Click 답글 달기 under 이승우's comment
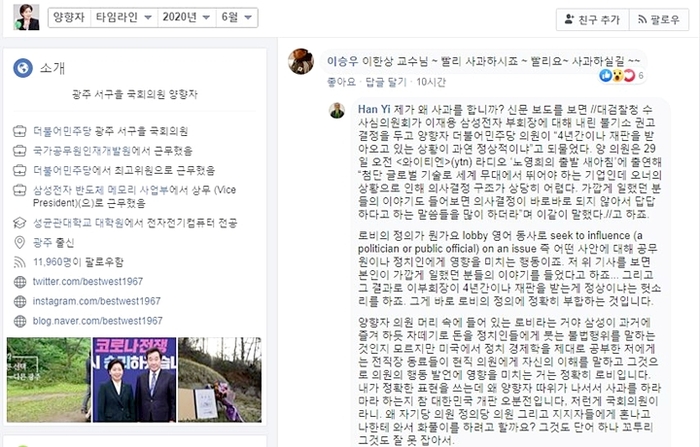The height and width of the screenshot is (447, 700). (386, 82)
